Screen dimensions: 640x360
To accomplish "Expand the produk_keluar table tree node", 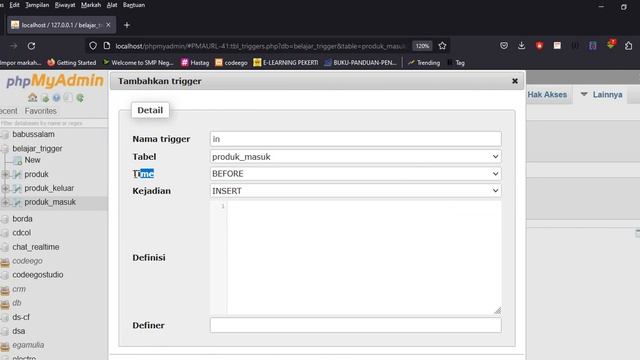I will pos(5,189).
